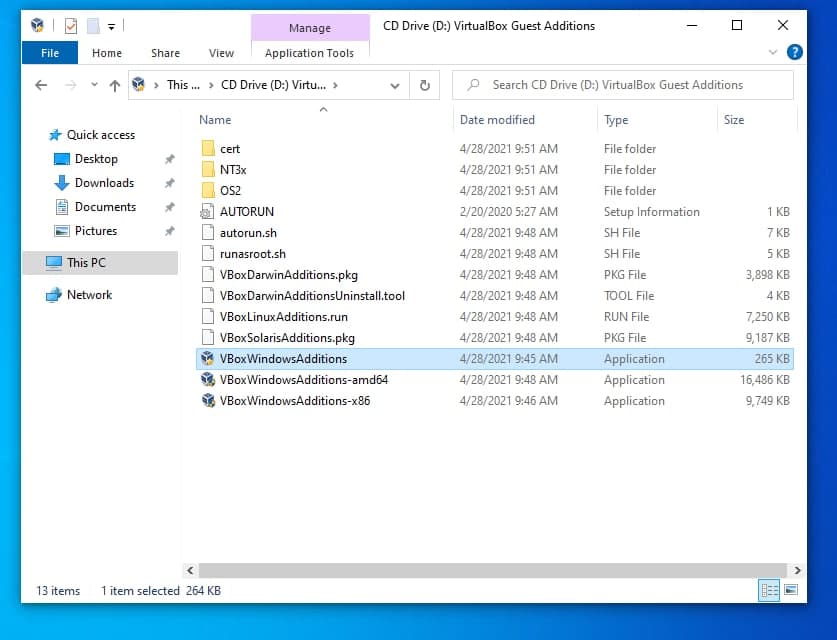Sort files by the Date modified column
Image resolution: width=837 pixels, height=640 pixels.
click(x=497, y=120)
